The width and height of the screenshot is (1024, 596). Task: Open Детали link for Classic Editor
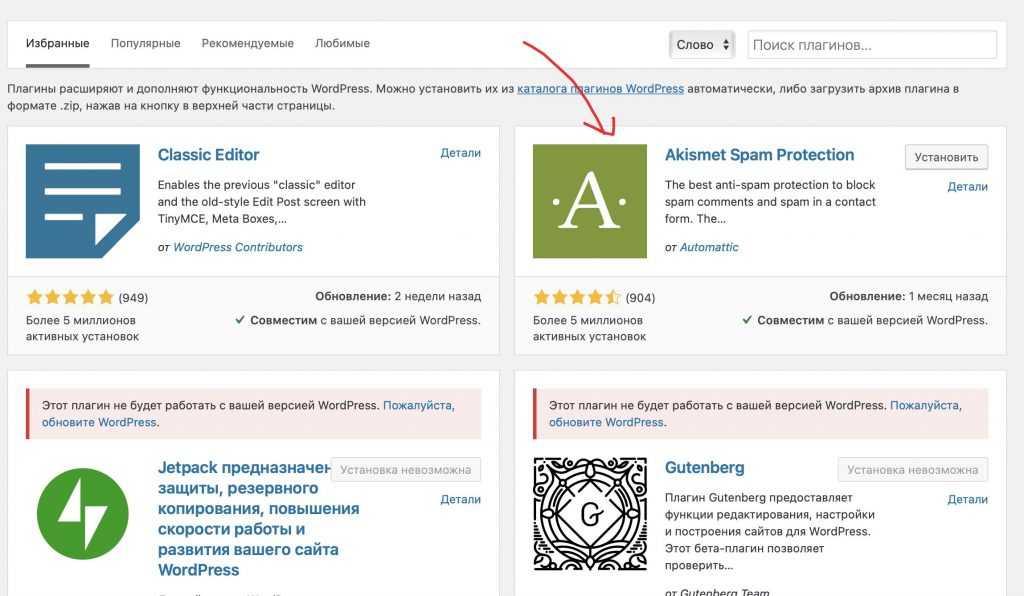460,153
